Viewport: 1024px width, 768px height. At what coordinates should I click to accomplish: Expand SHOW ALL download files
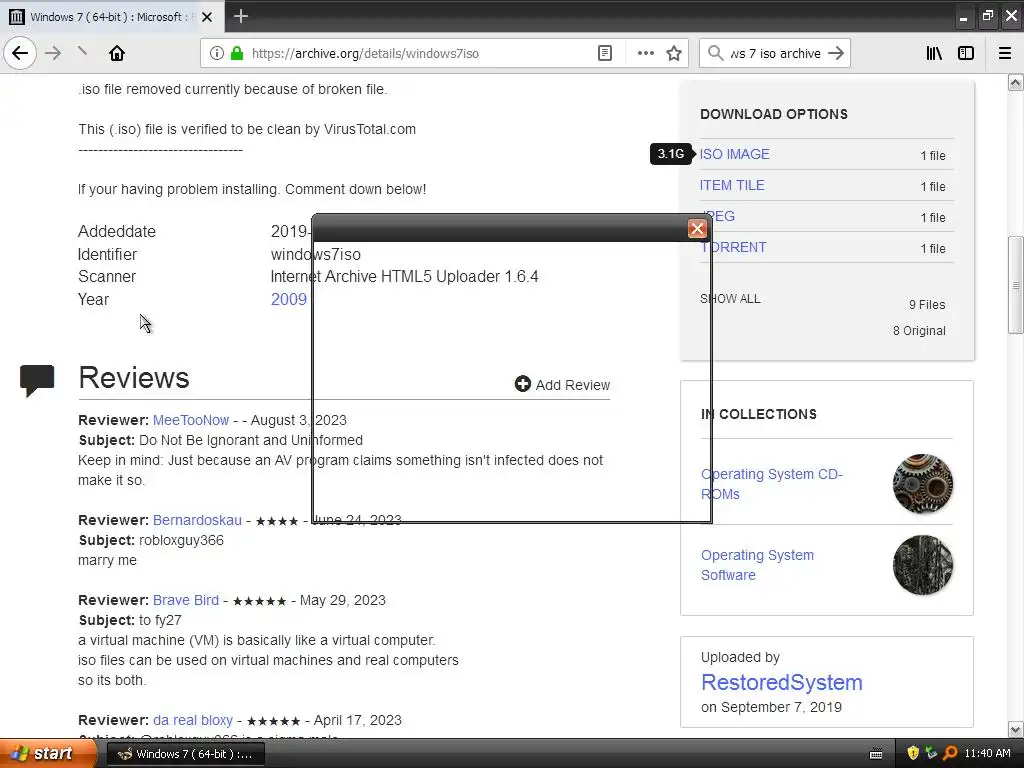point(730,299)
